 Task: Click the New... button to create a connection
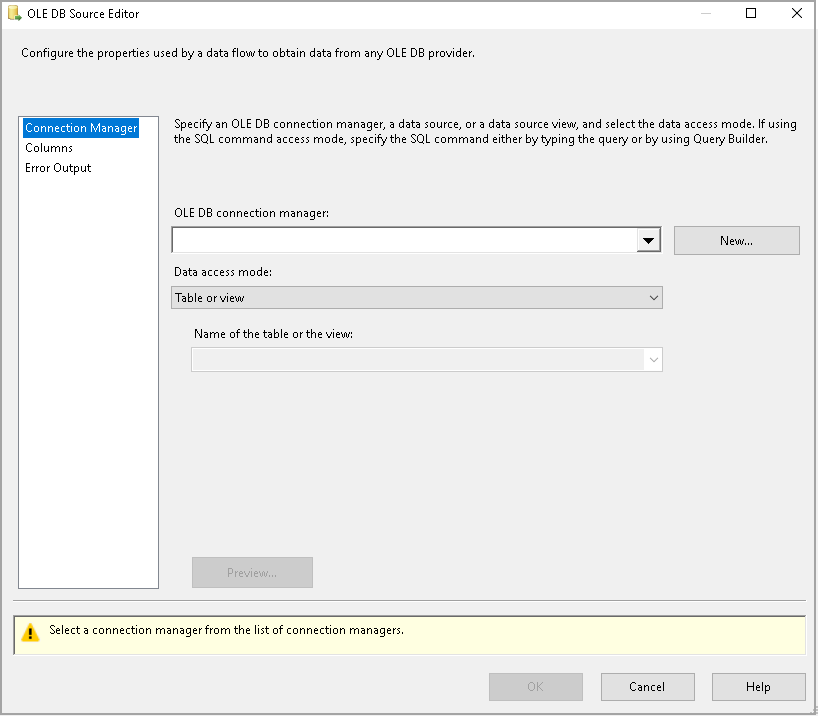(736, 240)
